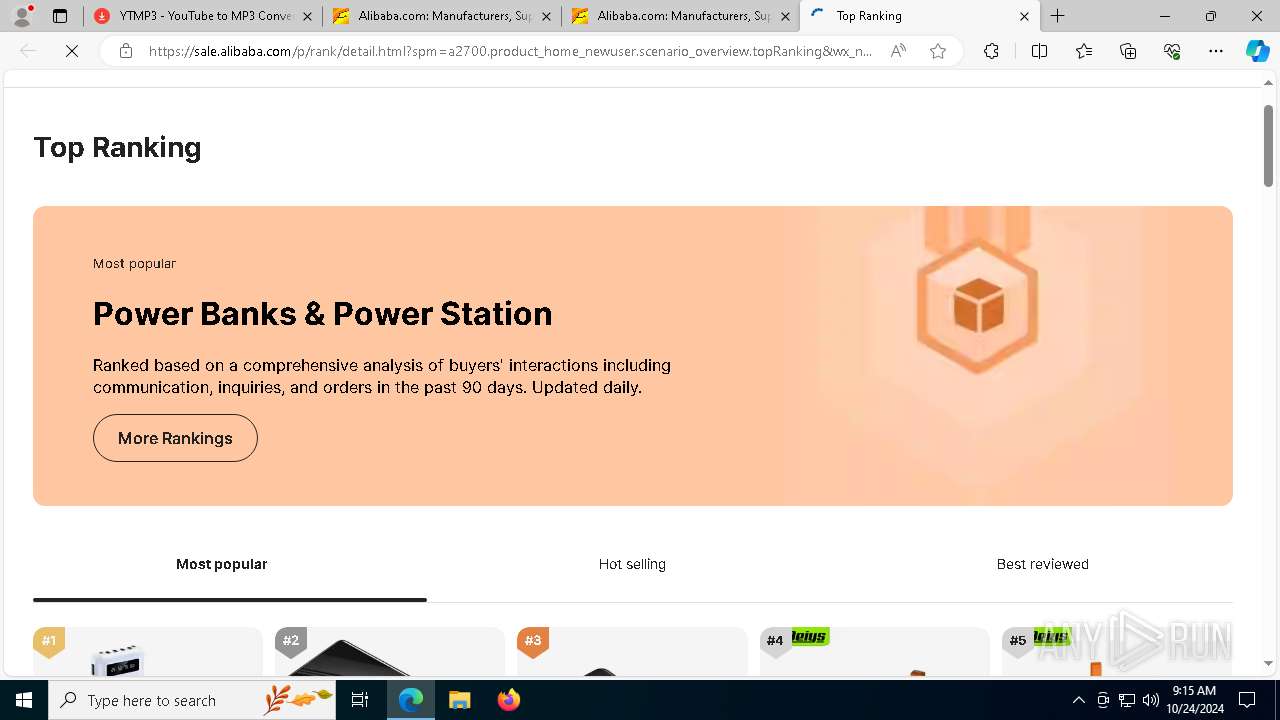Open the taskbar clock and date
Viewport: 1280px width, 720px height.
pyautogui.click(x=1197, y=700)
